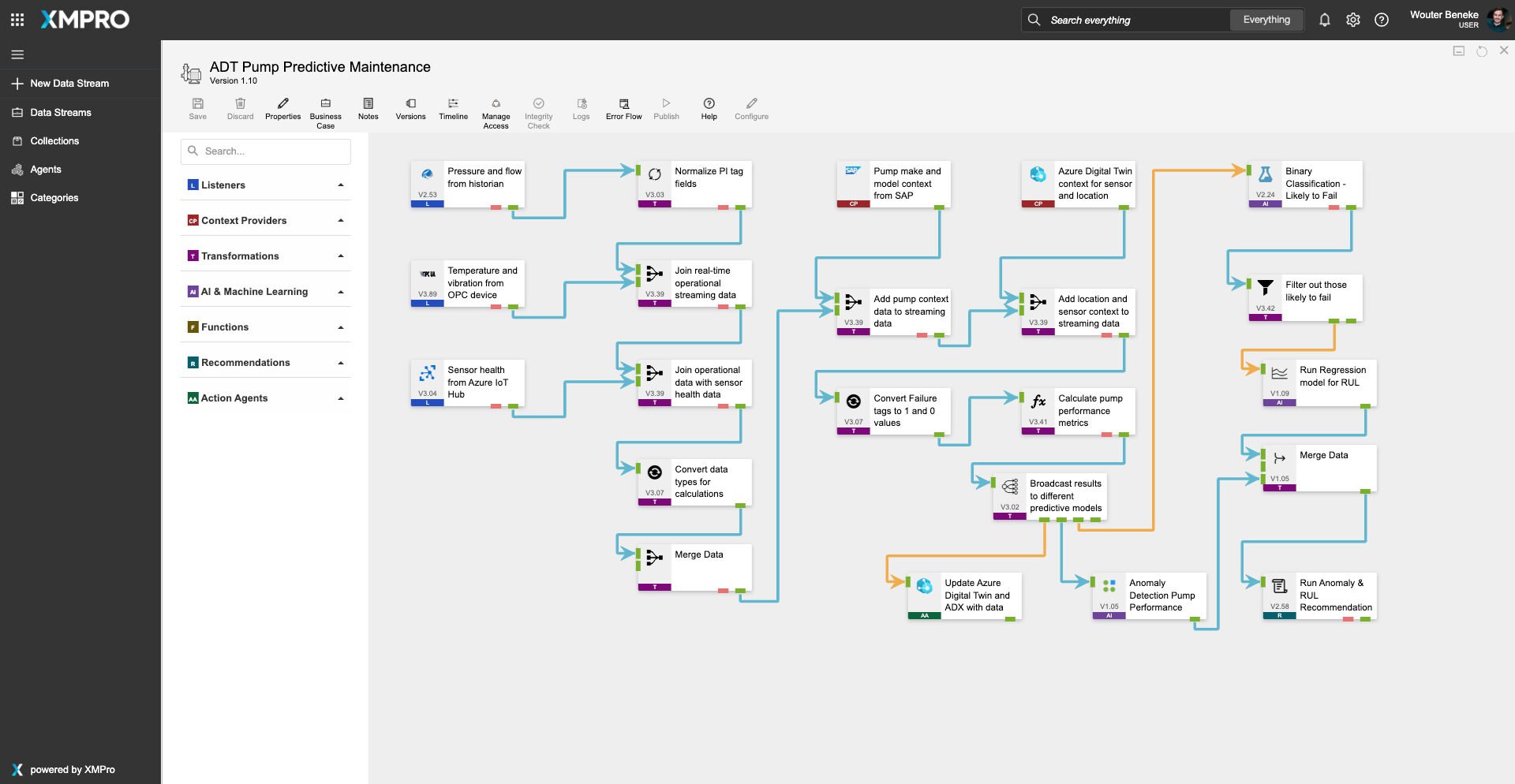Open the Properties tool in toolbar
Image resolution: width=1515 pixels, height=784 pixels.
point(282,109)
